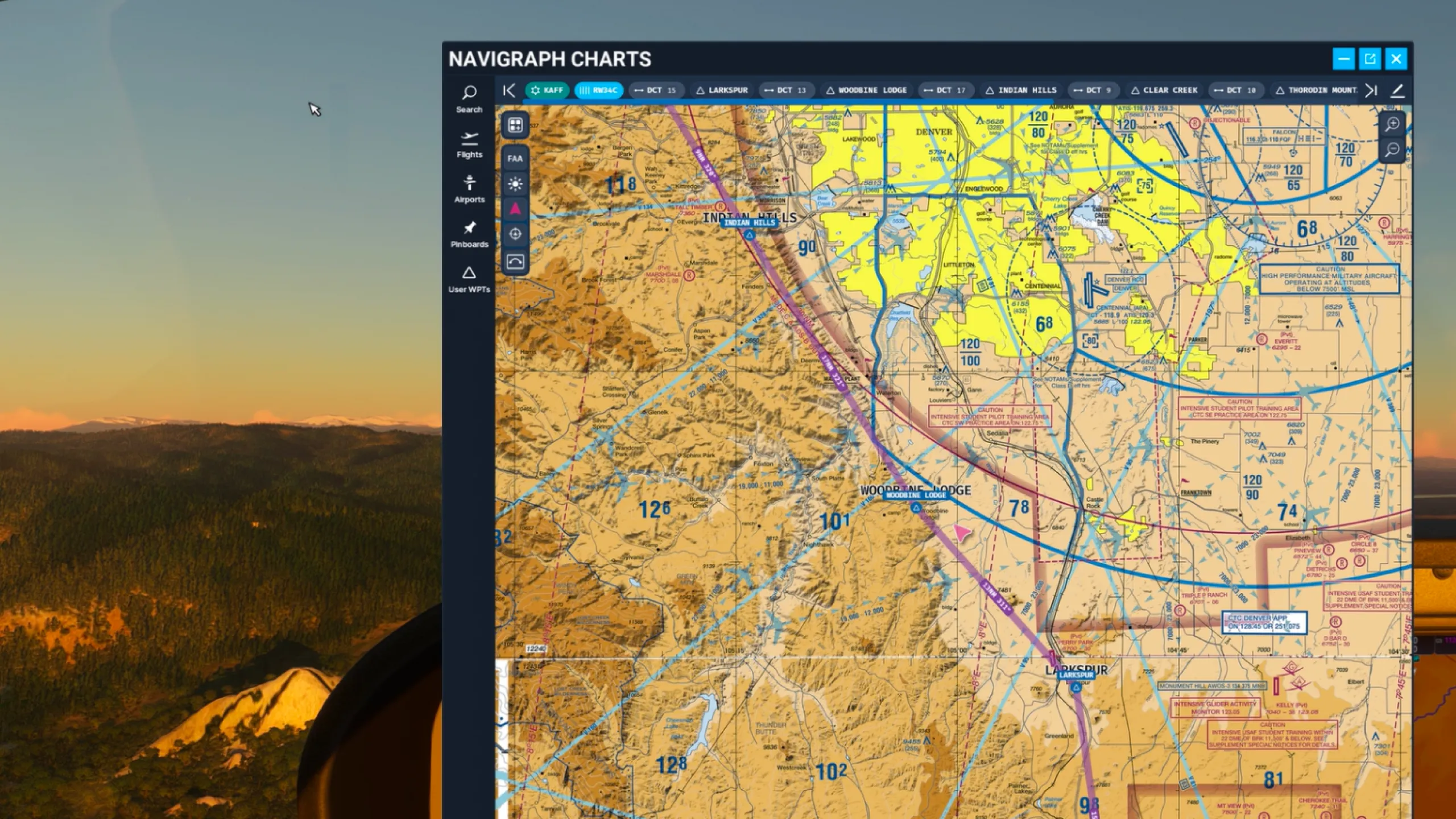Toggle day/night chart brightness mode
The height and width of the screenshot is (819, 1456).
(x=515, y=183)
